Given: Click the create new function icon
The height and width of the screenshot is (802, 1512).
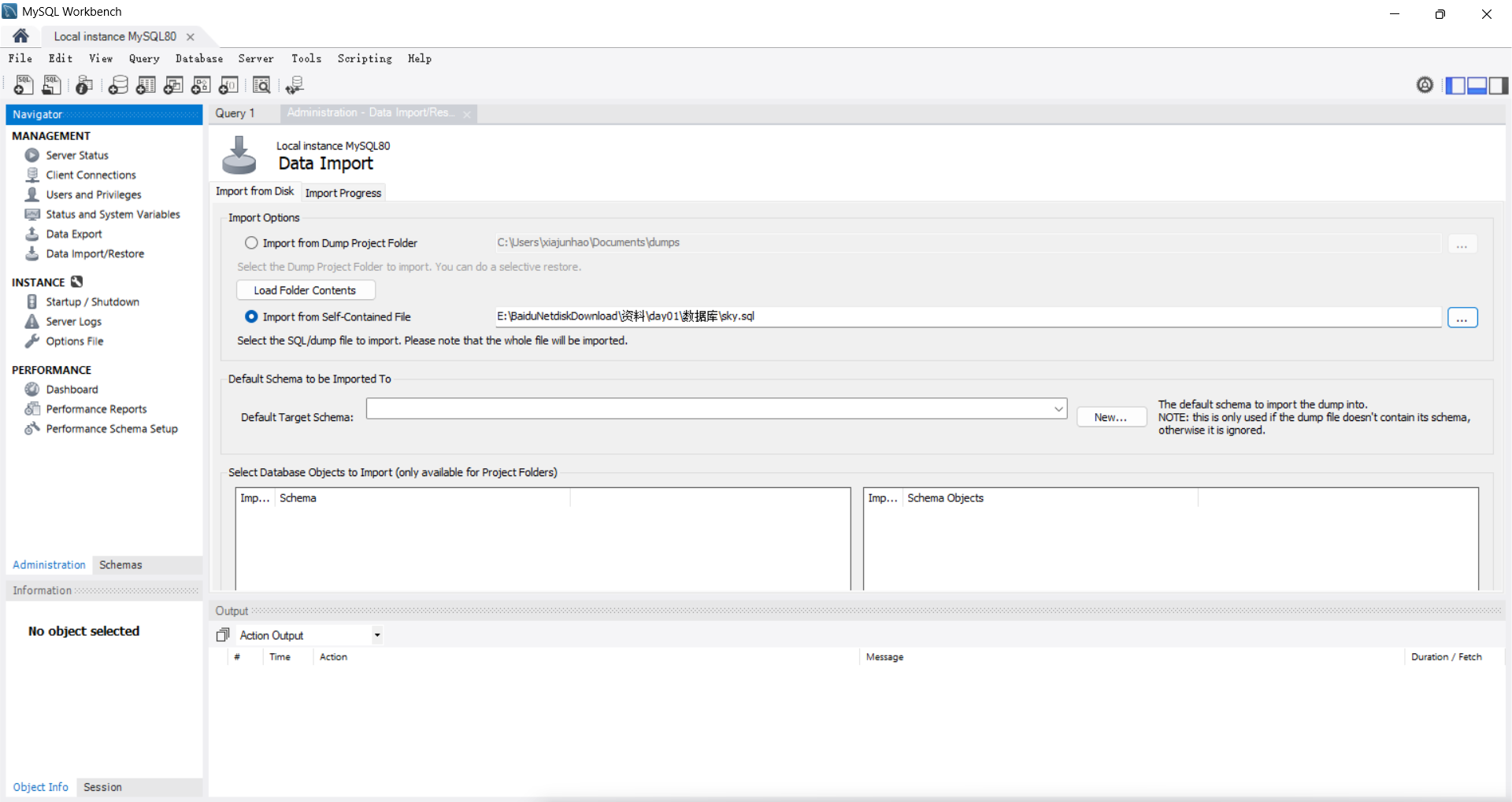Looking at the screenshot, I should (x=228, y=85).
